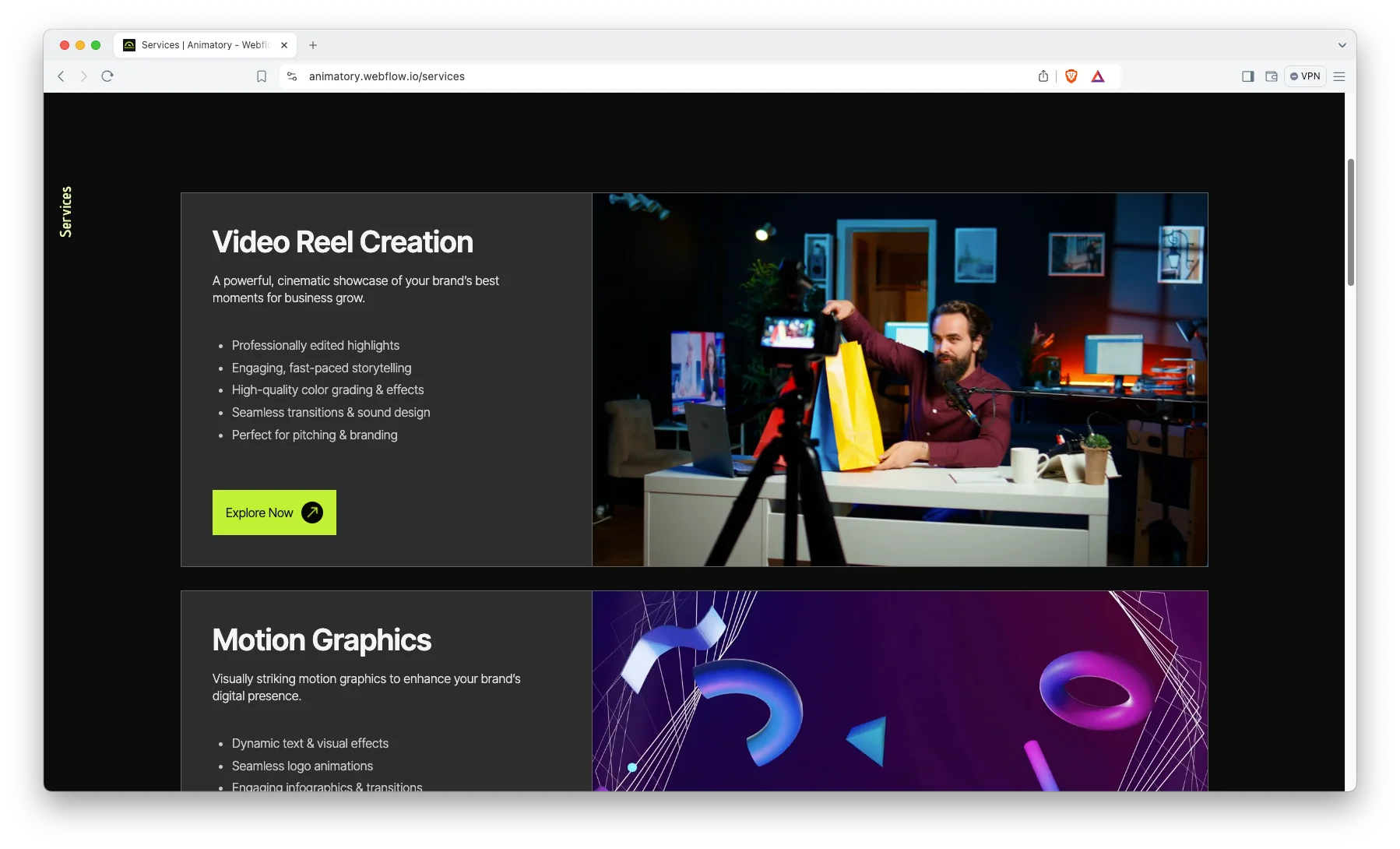The width and height of the screenshot is (1400, 849).
Task: Click the back navigation arrow
Action: (61, 76)
